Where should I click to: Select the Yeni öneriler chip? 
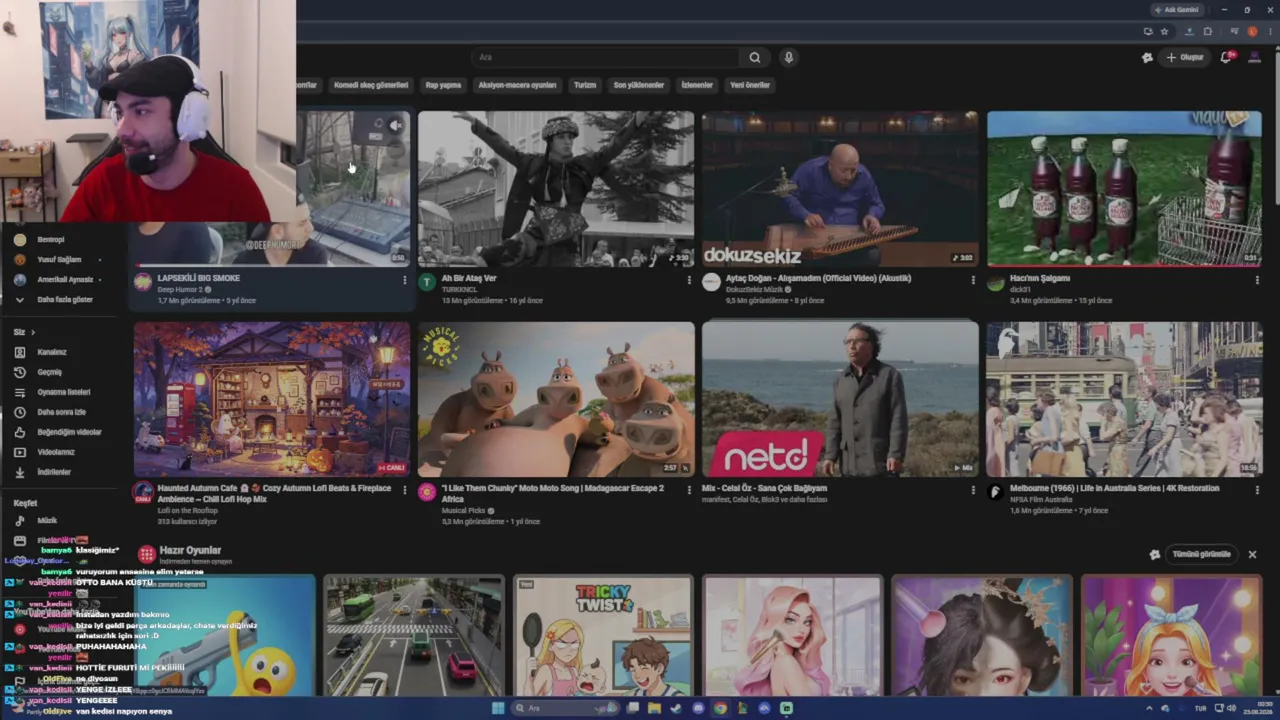pyautogui.click(x=750, y=85)
